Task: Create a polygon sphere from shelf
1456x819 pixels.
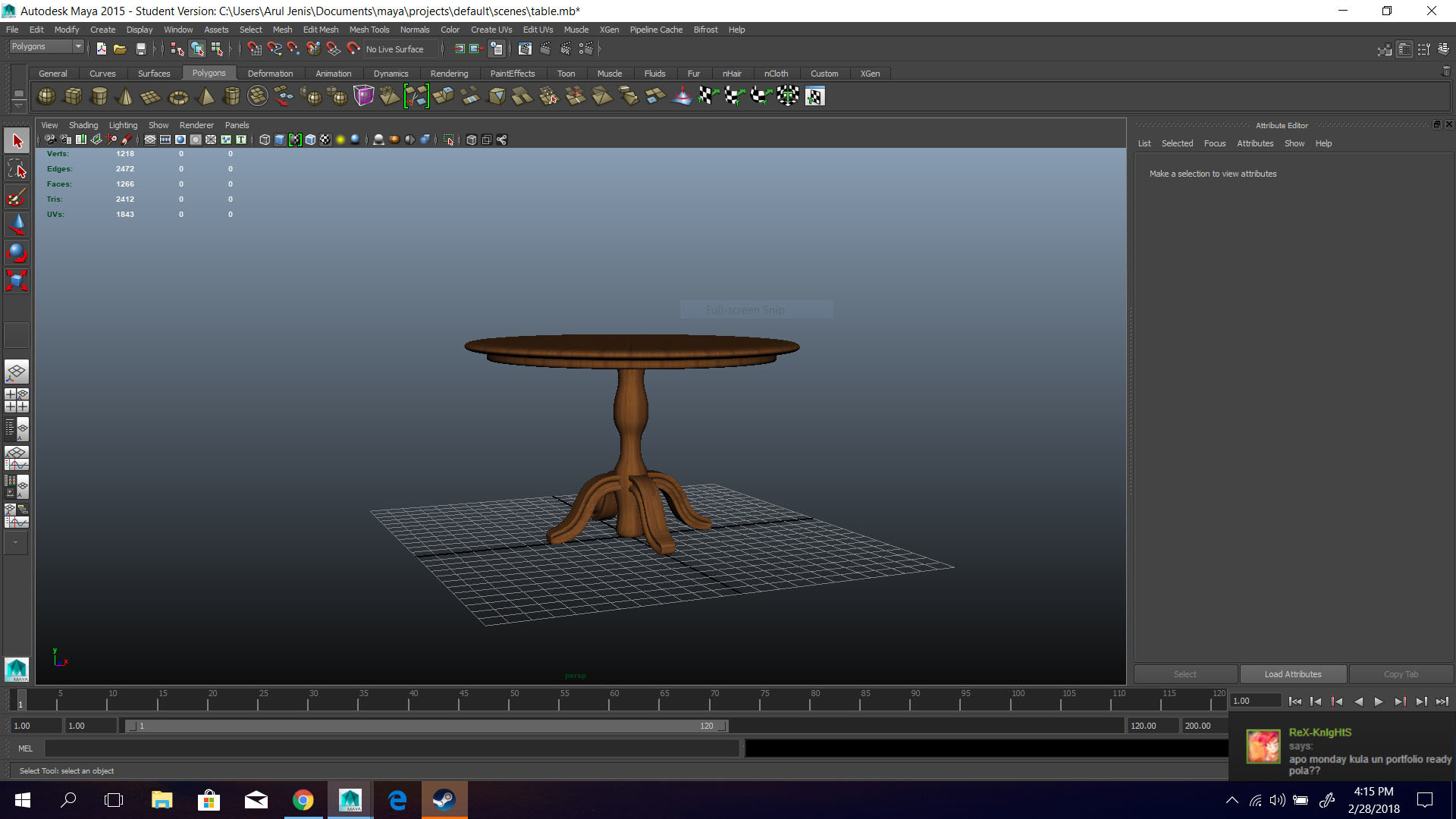Action: 46,96
